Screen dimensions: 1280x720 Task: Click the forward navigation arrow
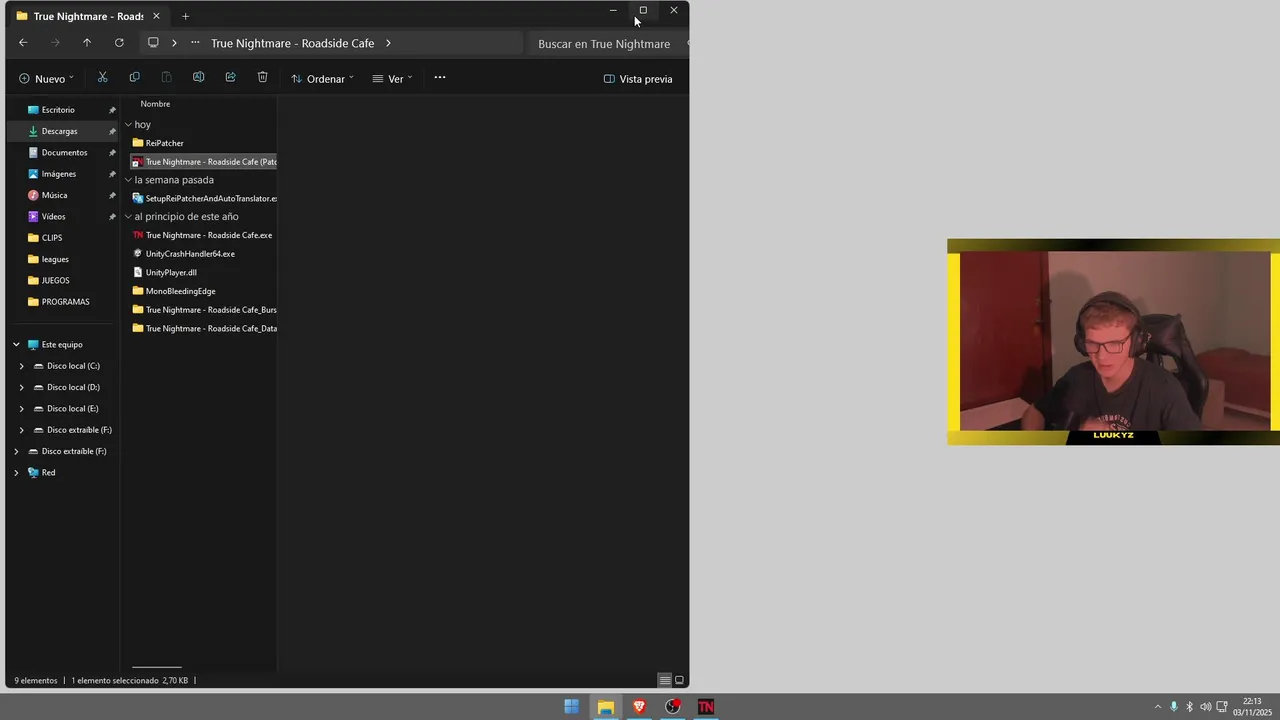point(55,43)
